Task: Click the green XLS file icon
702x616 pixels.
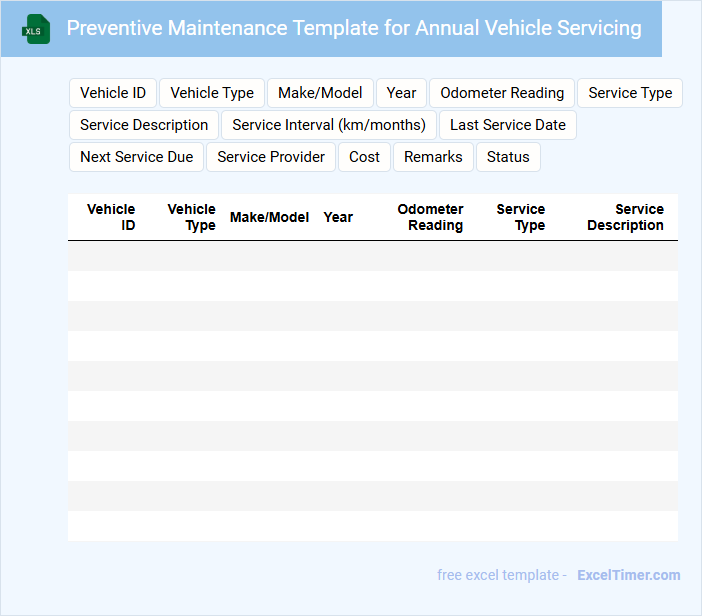Action: coord(36,29)
